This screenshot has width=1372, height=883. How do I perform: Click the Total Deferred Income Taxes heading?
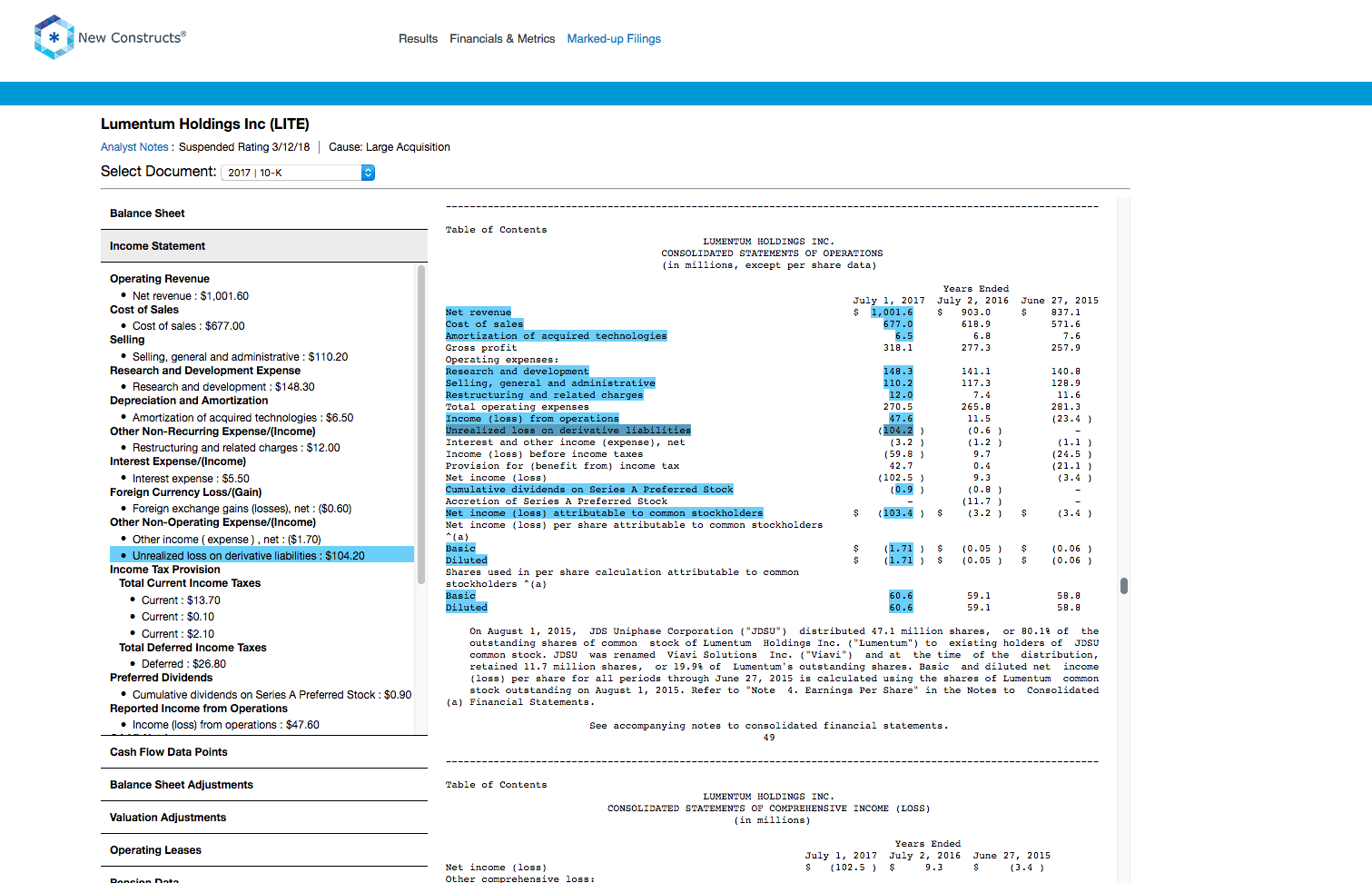[192, 648]
